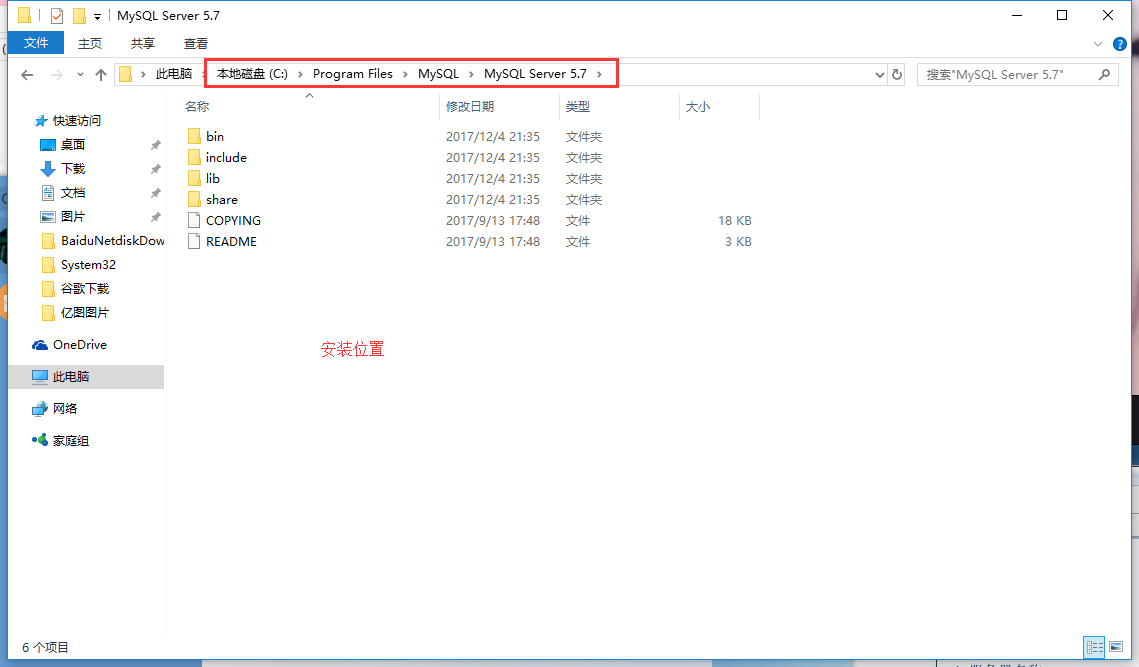
Task: Open the Help question mark icon
Action: tap(1120, 44)
